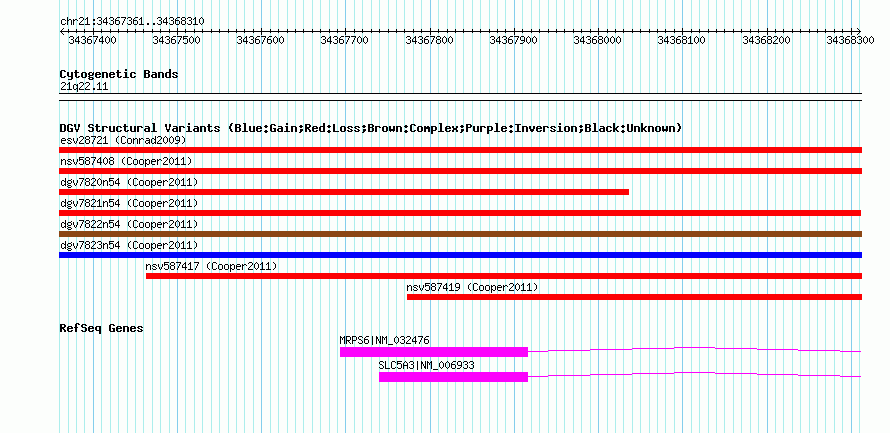Viewport: 890px width, 433px height.
Task: Click ruler position 34368200
Action: coord(767,40)
